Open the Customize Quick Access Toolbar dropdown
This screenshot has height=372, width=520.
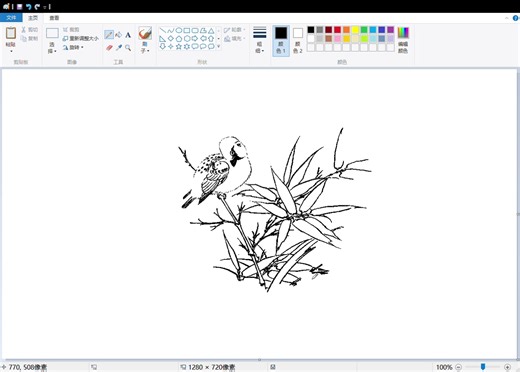(x=45, y=7)
